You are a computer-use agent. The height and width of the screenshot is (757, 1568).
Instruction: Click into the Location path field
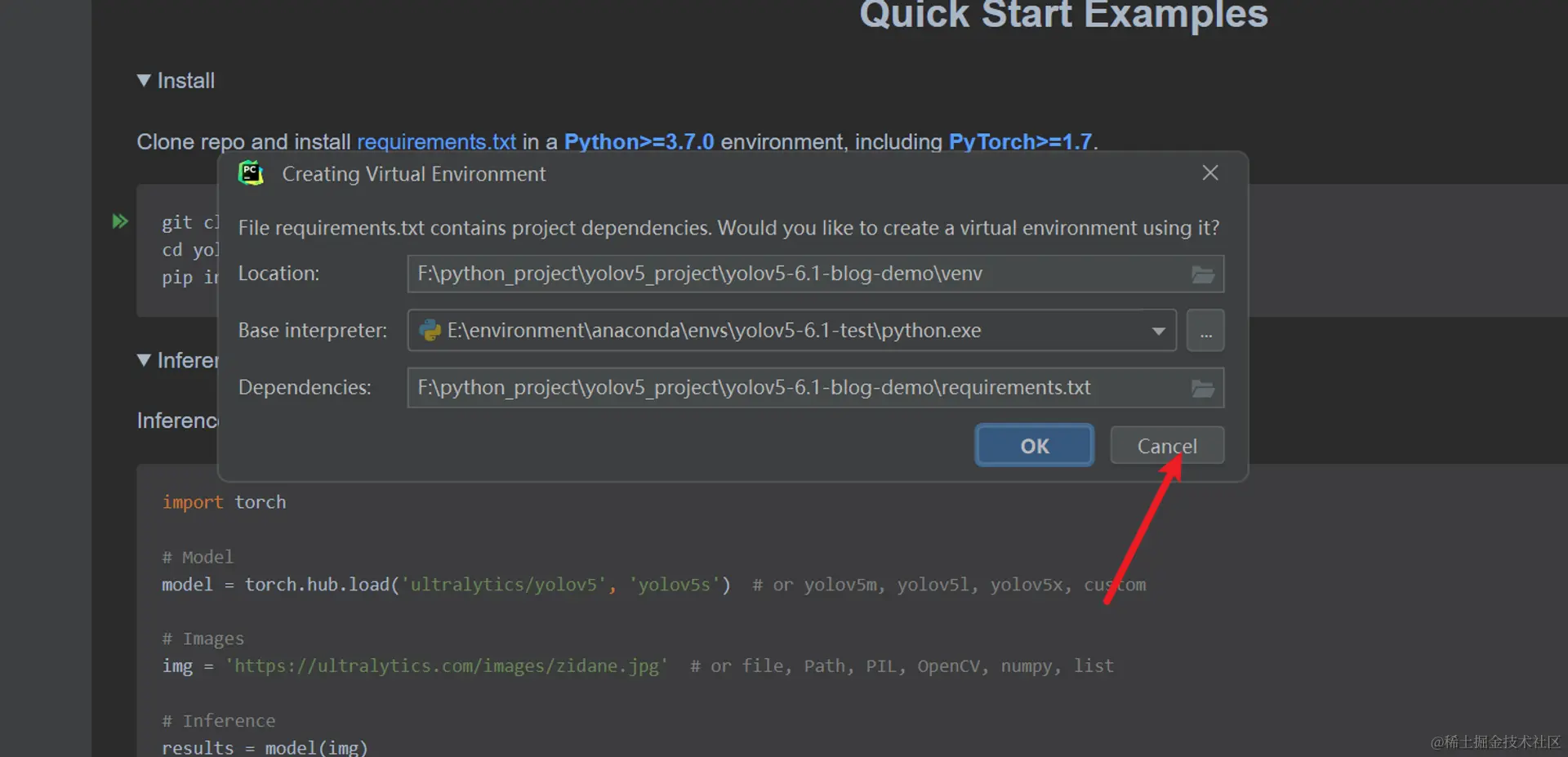pos(792,274)
